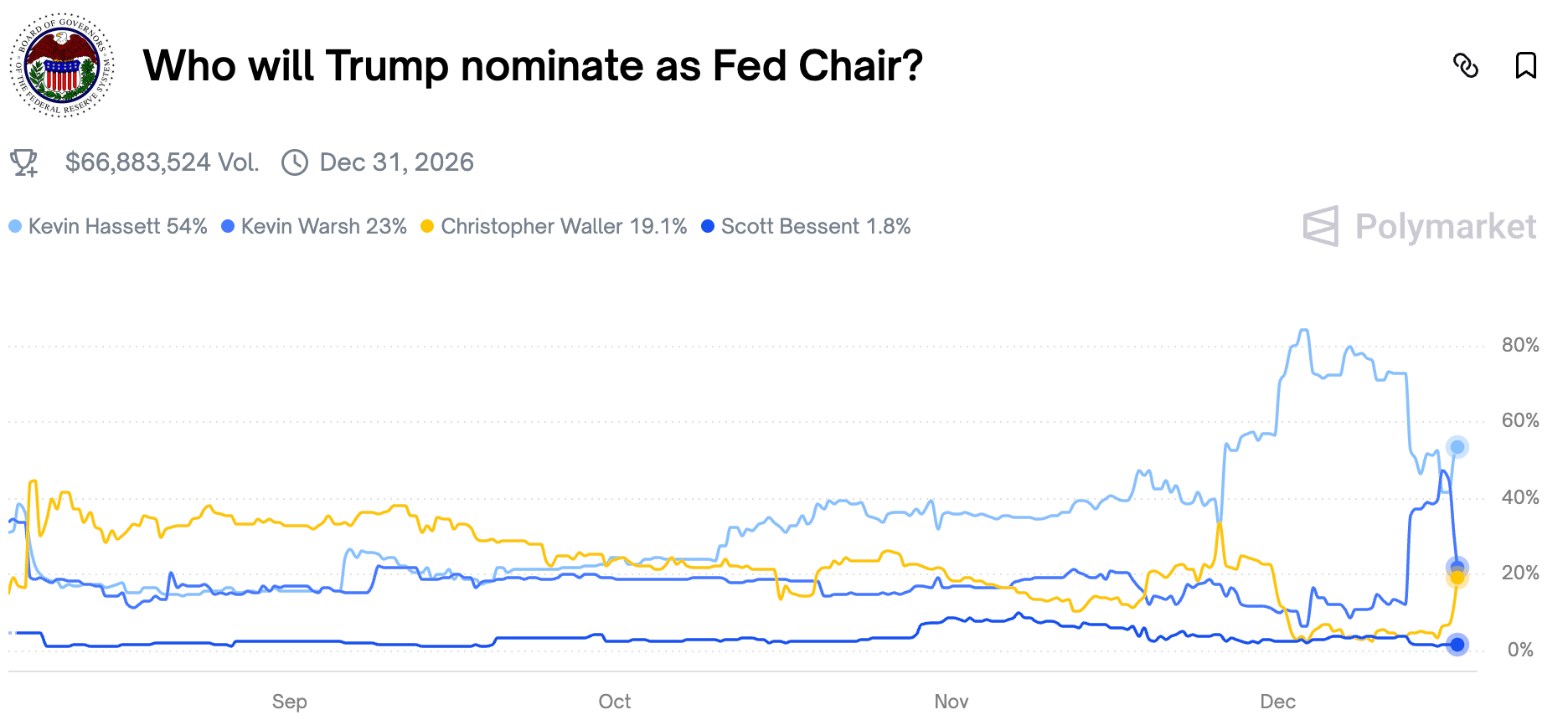Click Bessent's endpoint marker near 0%
This screenshot has width=1568, height=720.
(1457, 645)
